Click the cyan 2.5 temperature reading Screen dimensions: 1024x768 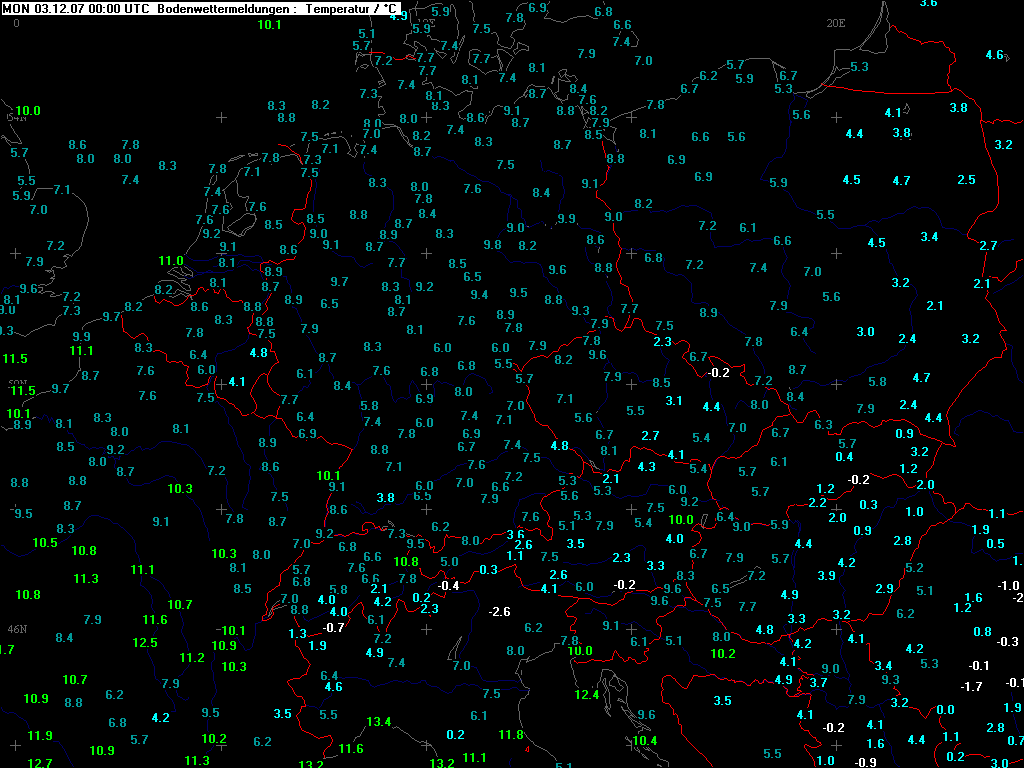(967, 180)
